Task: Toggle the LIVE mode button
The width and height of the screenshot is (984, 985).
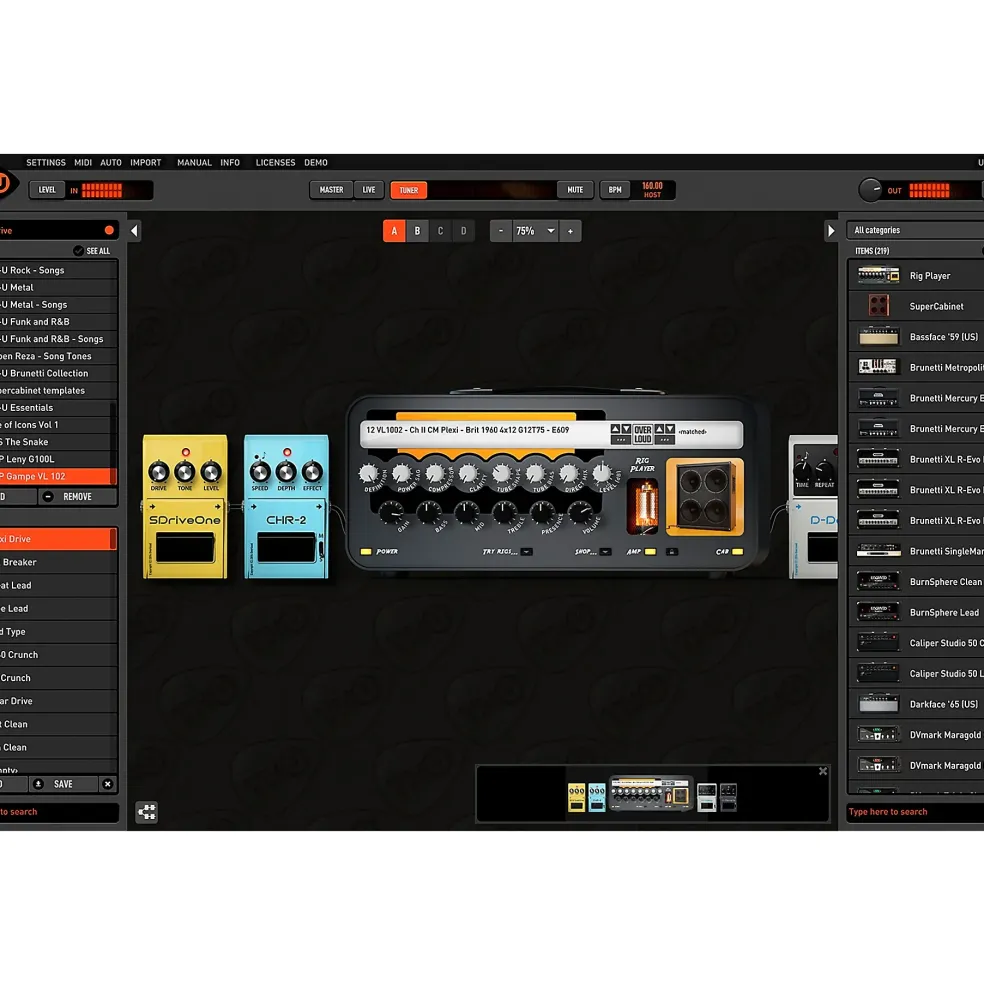Action: [x=369, y=190]
